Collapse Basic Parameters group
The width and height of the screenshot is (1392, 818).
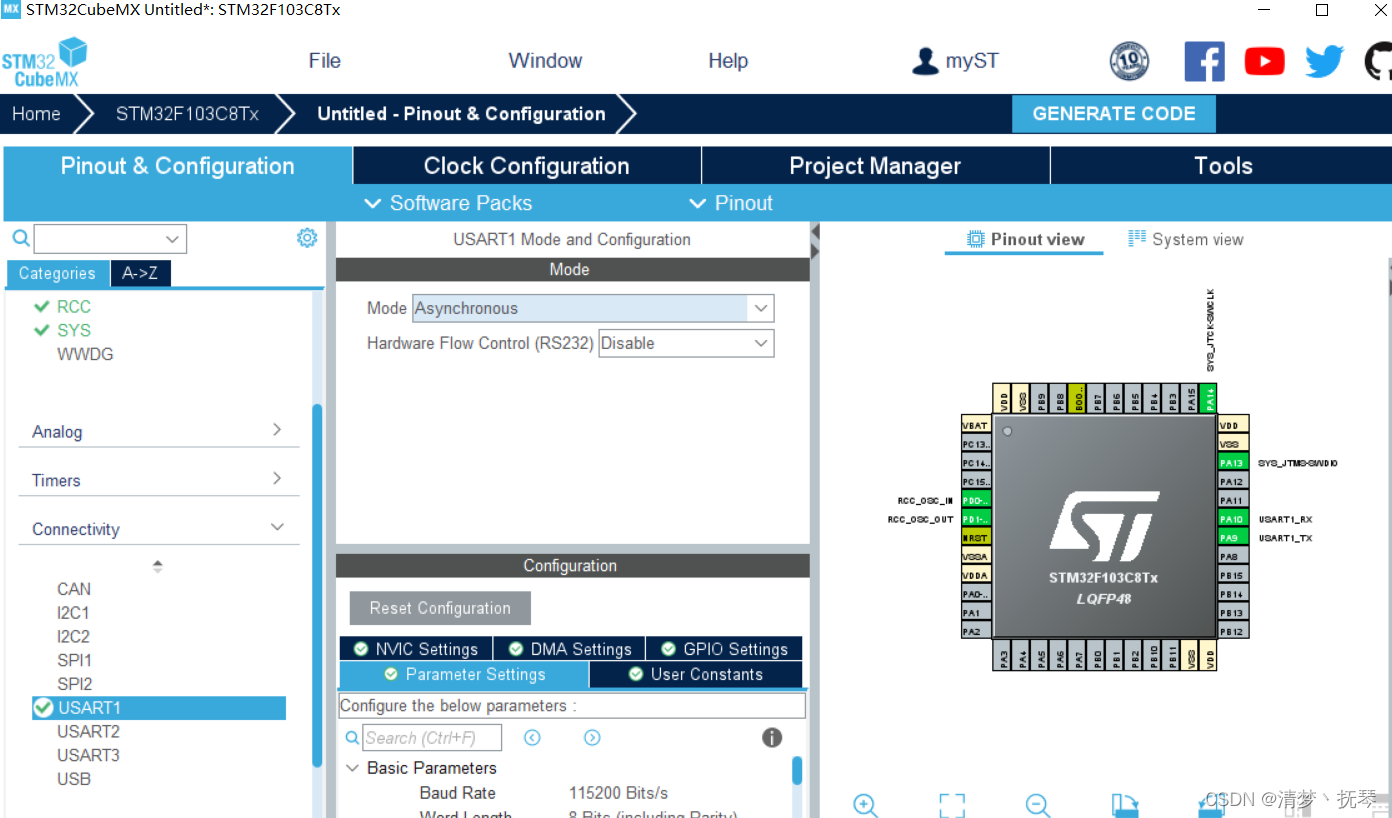click(352, 768)
